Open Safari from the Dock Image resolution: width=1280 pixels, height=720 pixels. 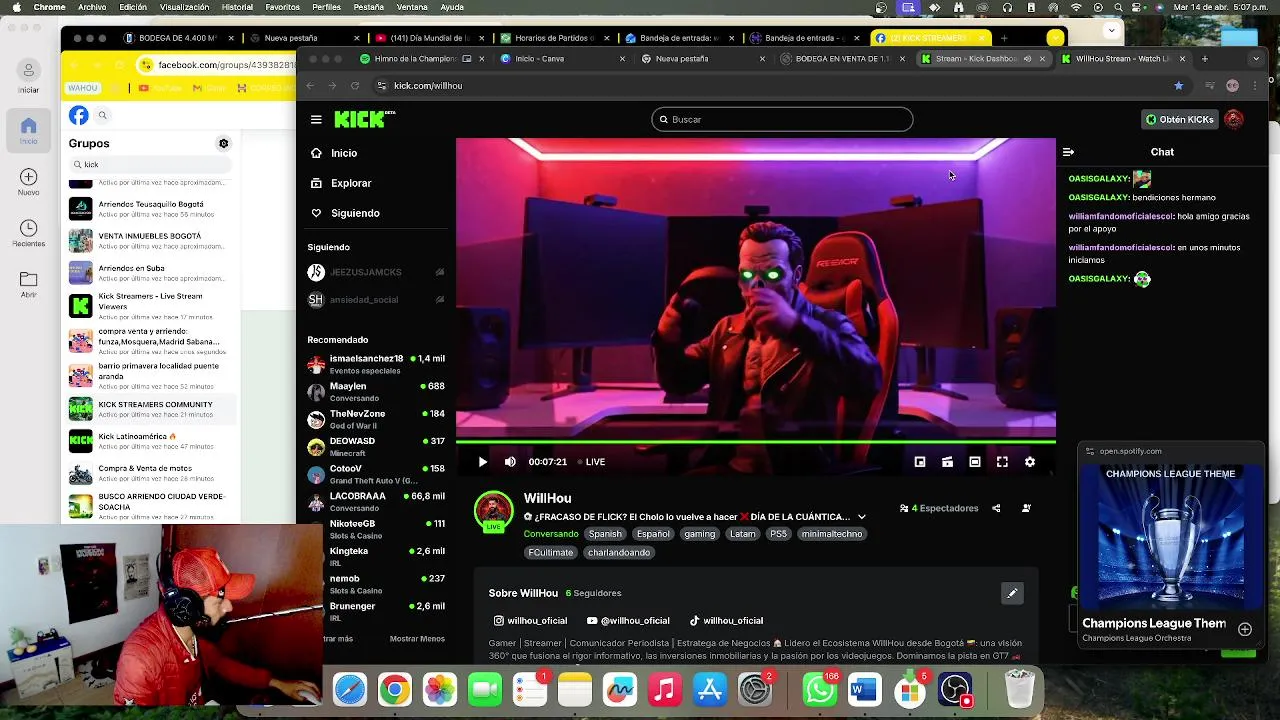350,690
